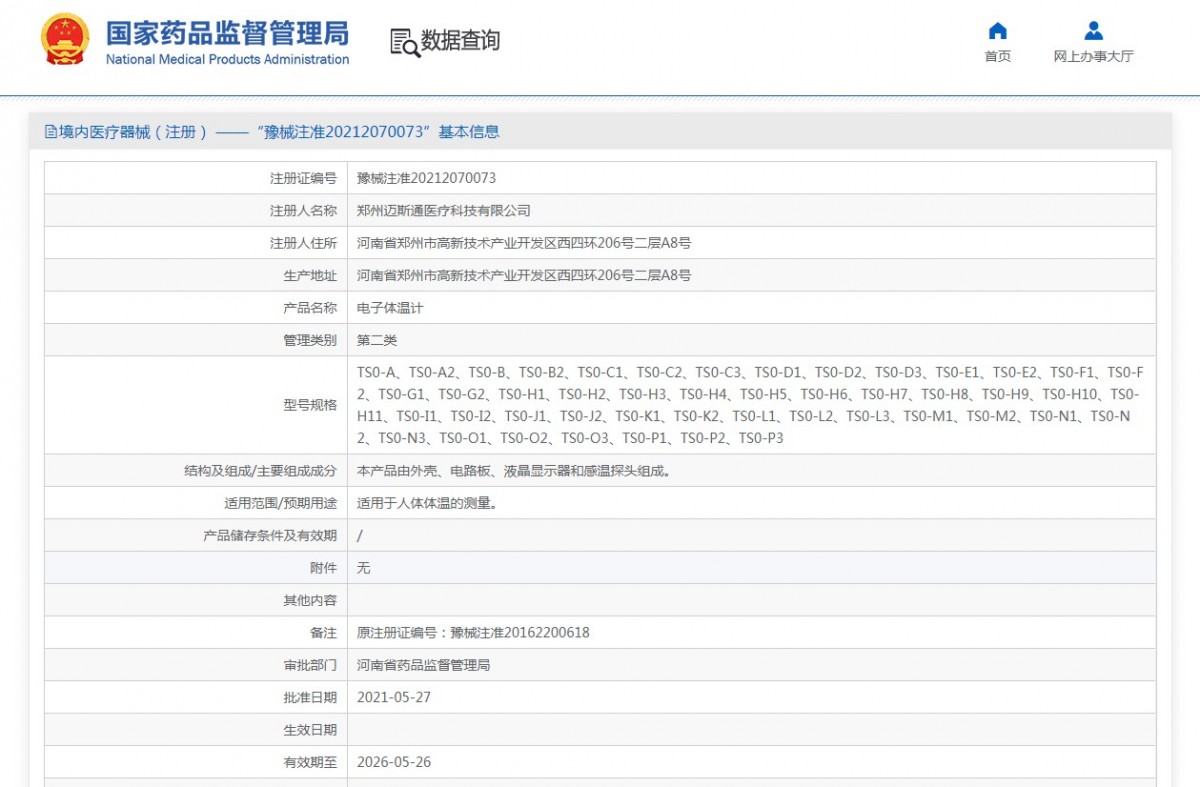Click the National Medical Products Administration subtitle

[x=227, y=60]
